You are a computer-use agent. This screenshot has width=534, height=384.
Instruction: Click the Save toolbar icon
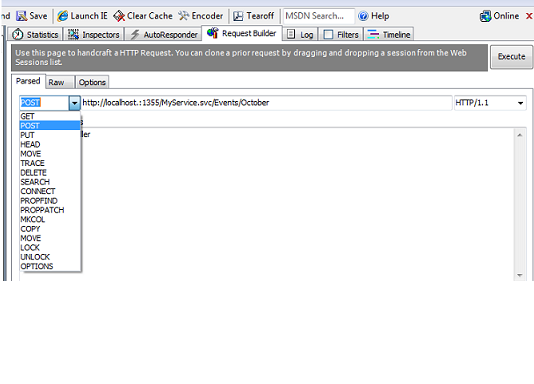[22, 16]
